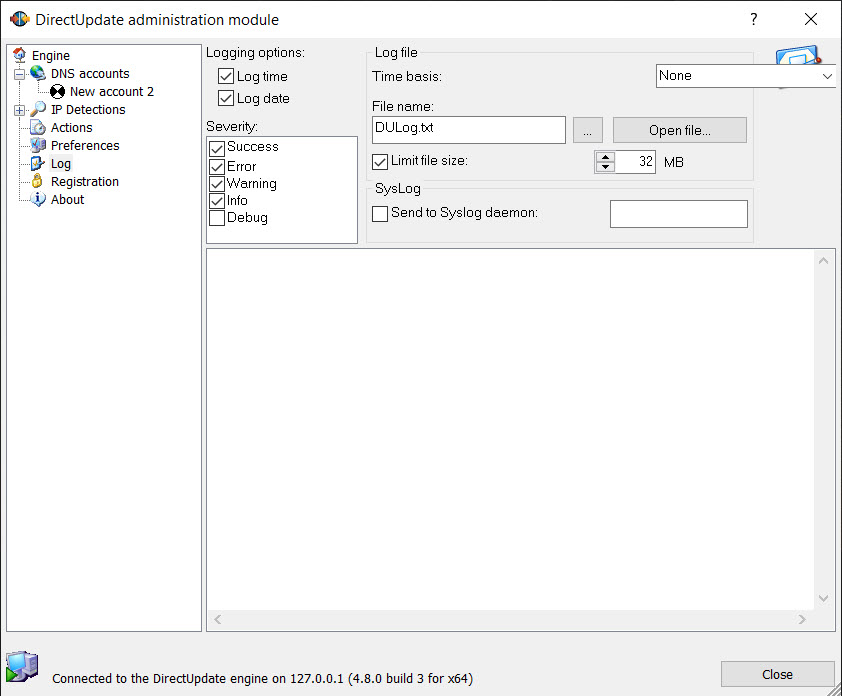Viewport: 842px width, 696px height.
Task: Click the Preferences icon in the tree
Action: pyautogui.click(x=38, y=145)
